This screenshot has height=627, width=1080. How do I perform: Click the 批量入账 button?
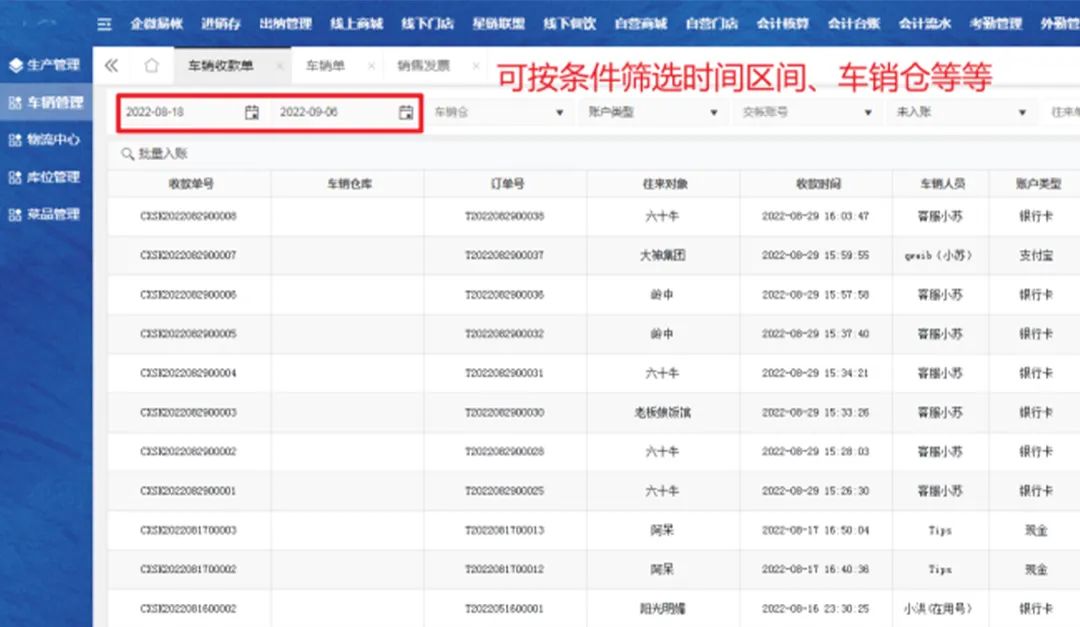[163, 154]
